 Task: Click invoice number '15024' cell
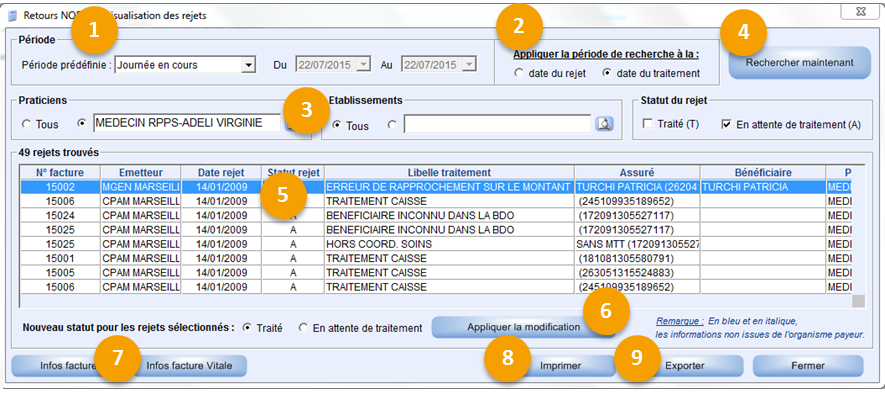point(60,215)
